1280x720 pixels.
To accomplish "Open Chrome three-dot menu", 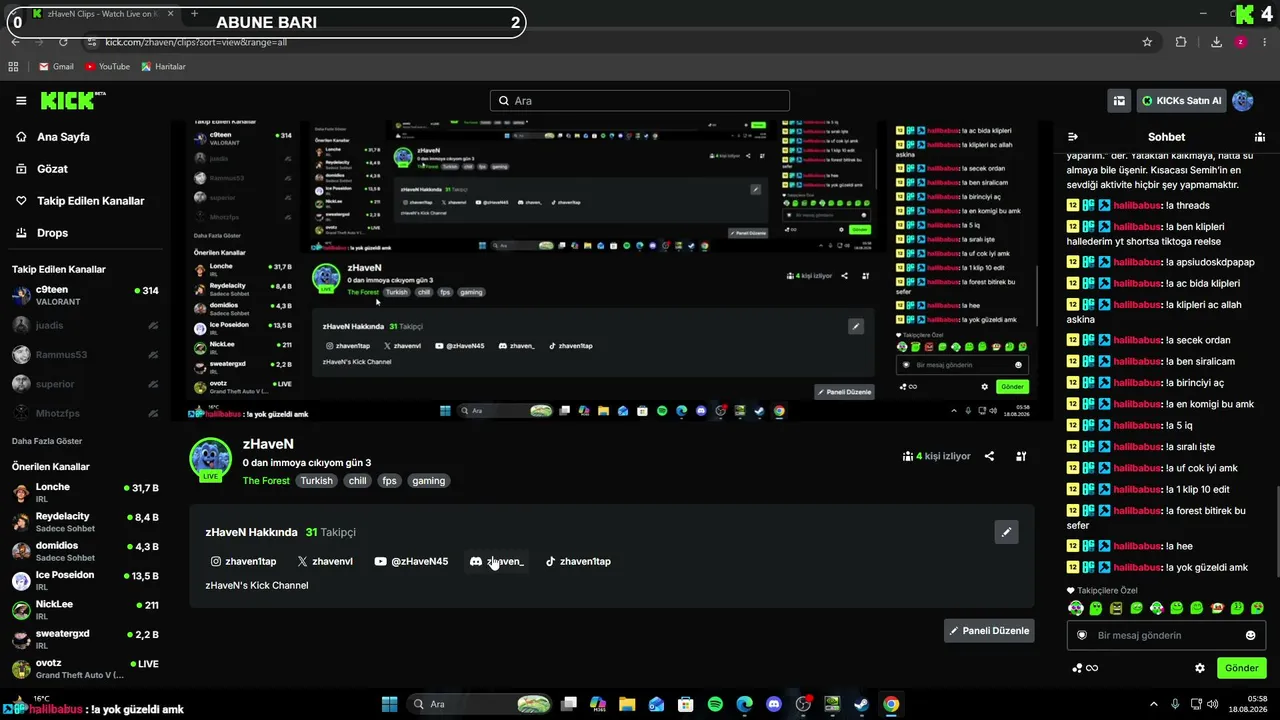I will (x=1265, y=42).
